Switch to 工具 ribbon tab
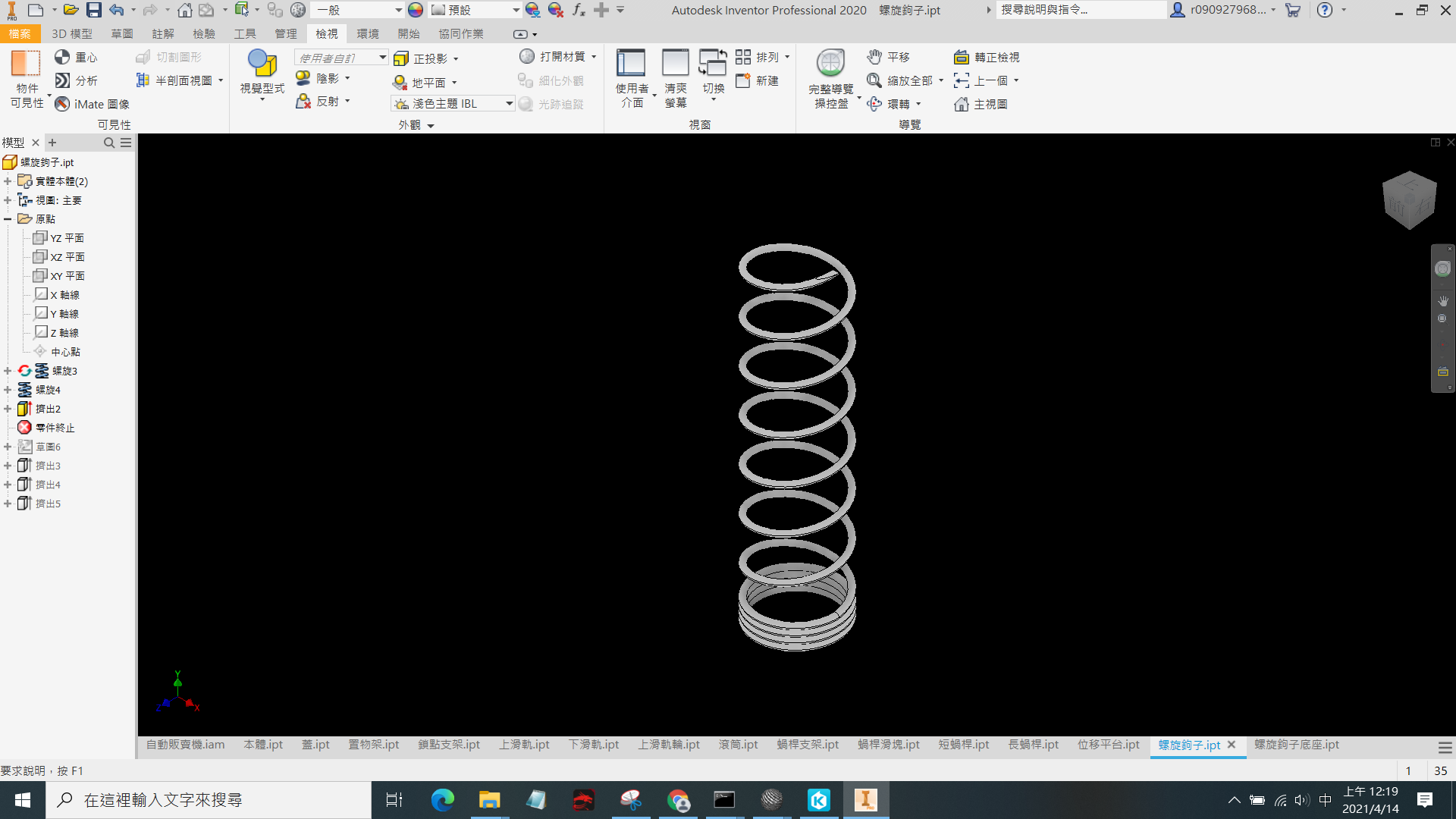Viewport: 1456px width, 819px height. coord(245,33)
